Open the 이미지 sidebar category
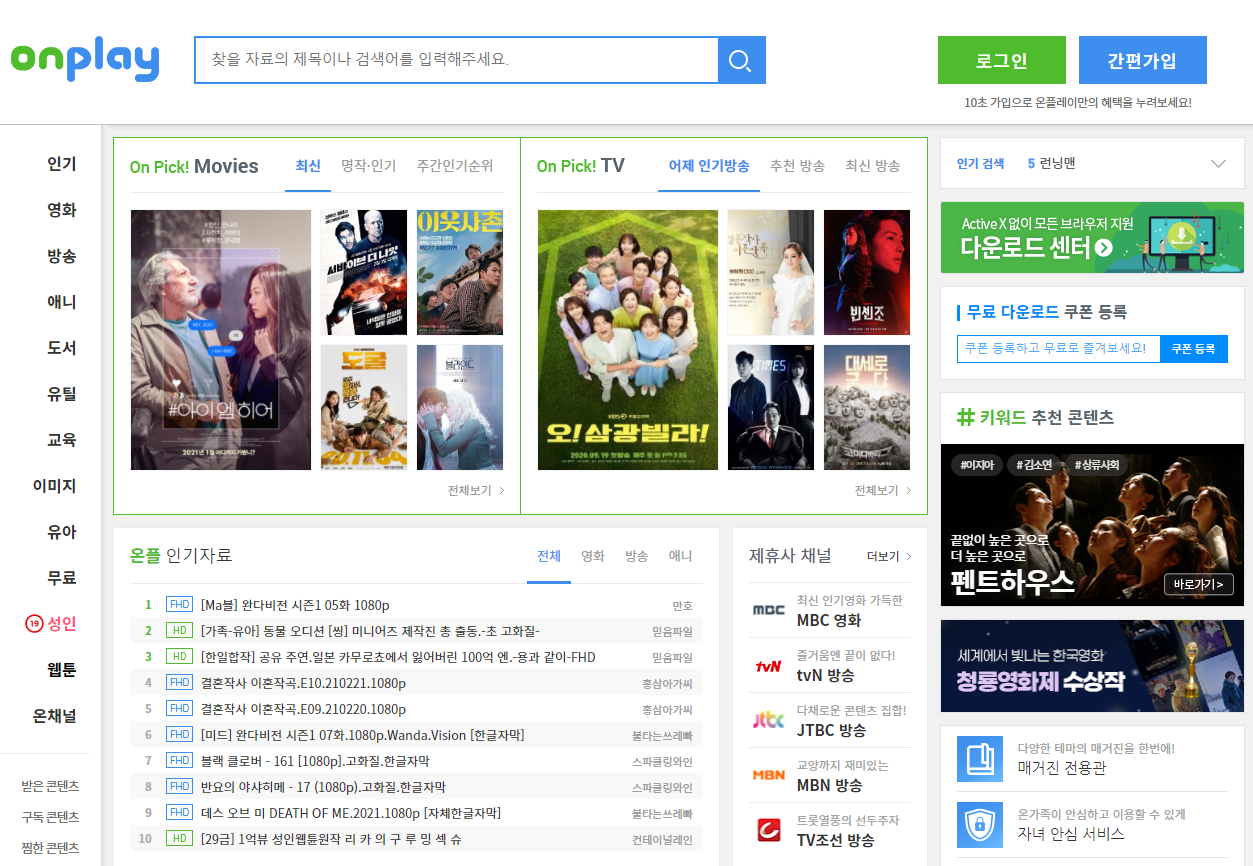1253x866 pixels. (55, 486)
